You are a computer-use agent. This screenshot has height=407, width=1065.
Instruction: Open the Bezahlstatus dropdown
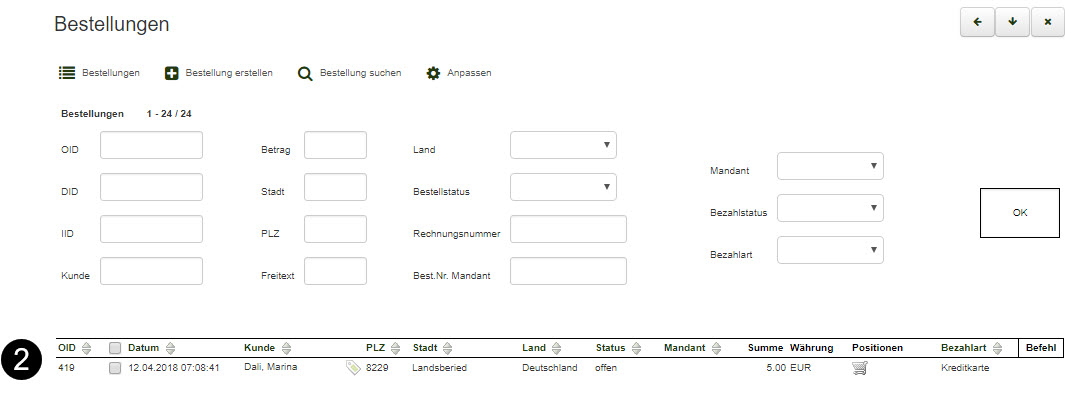pos(830,208)
